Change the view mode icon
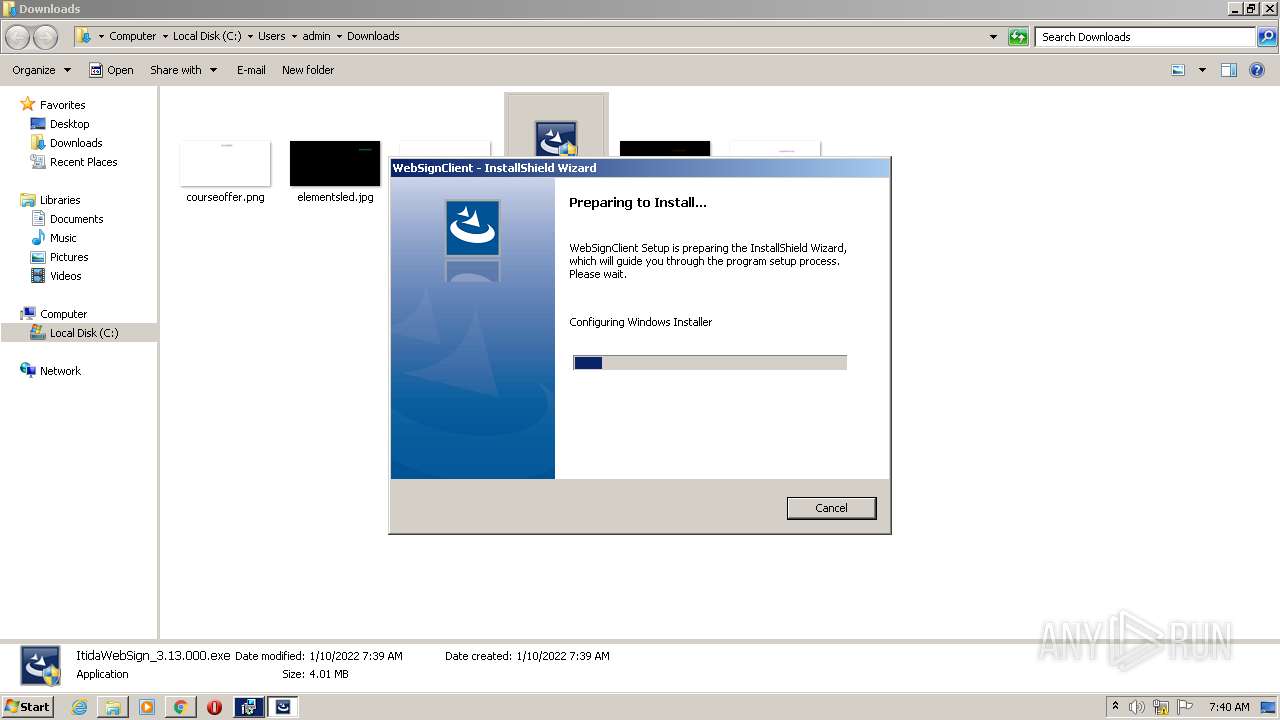 click(1178, 70)
